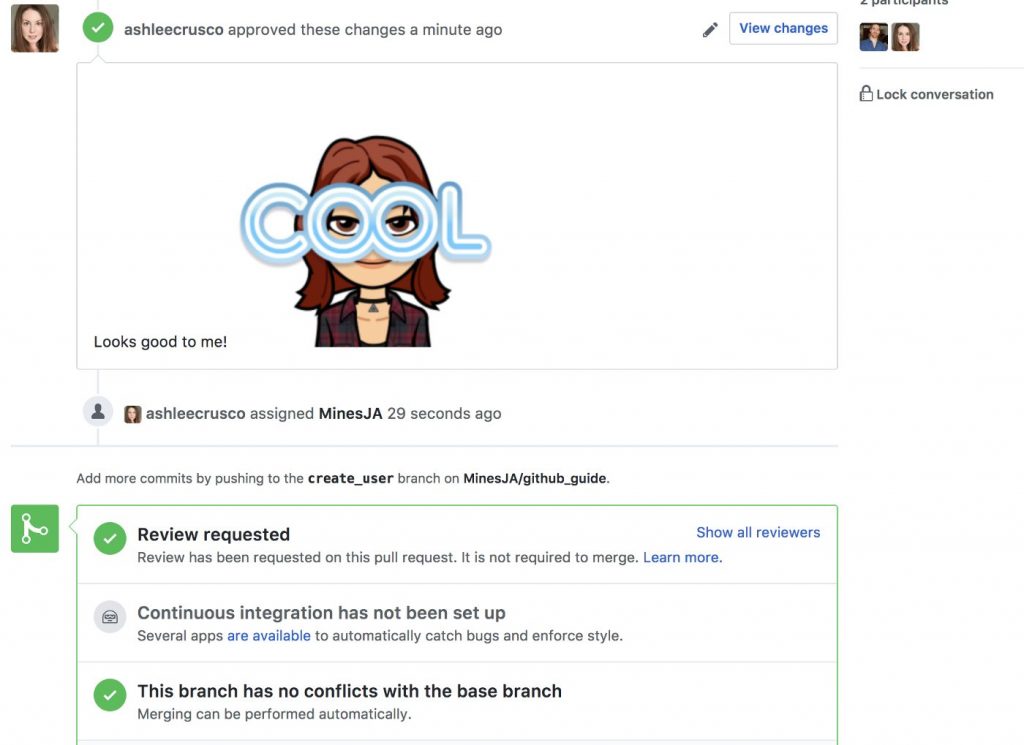
Task: Click the Lock conversation link
Action: pyautogui.click(x=935, y=94)
